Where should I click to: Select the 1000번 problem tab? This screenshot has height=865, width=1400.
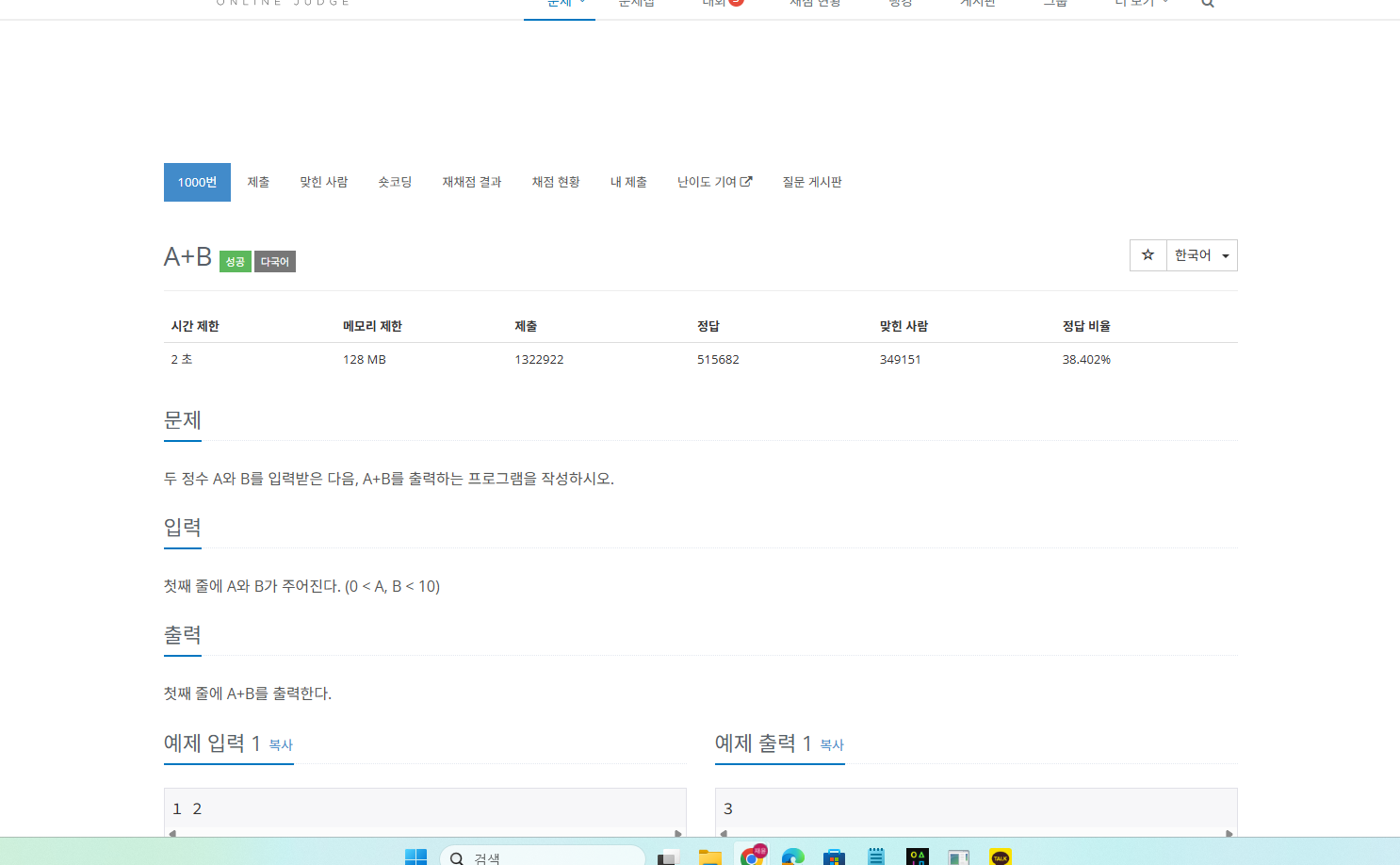[197, 182]
